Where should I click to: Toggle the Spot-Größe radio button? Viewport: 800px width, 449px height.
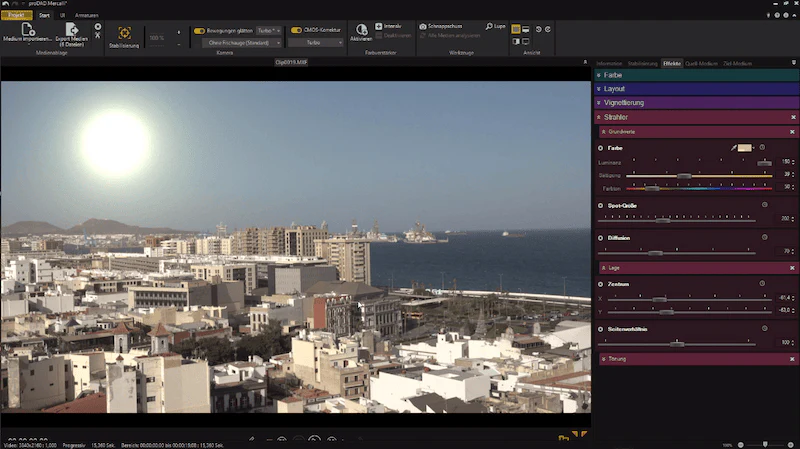(x=601, y=206)
